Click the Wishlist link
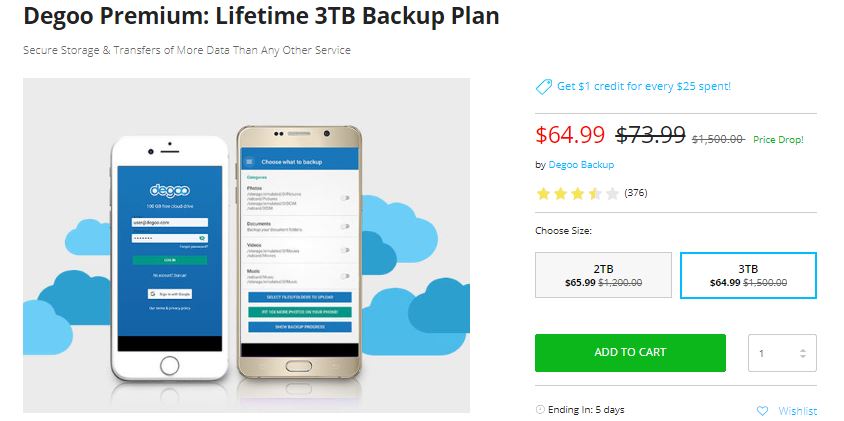The image size is (844, 421). pyautogui.click(x=797, y=411)
